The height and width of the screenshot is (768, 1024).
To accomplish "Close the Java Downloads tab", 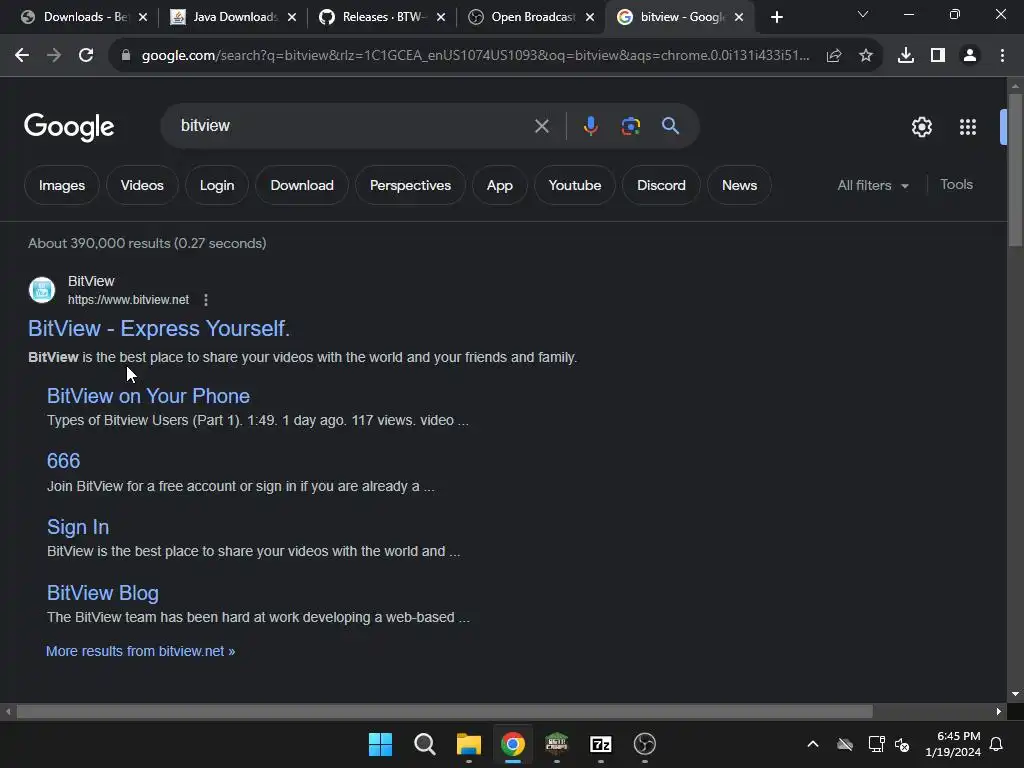I will [x=292, y=17].
